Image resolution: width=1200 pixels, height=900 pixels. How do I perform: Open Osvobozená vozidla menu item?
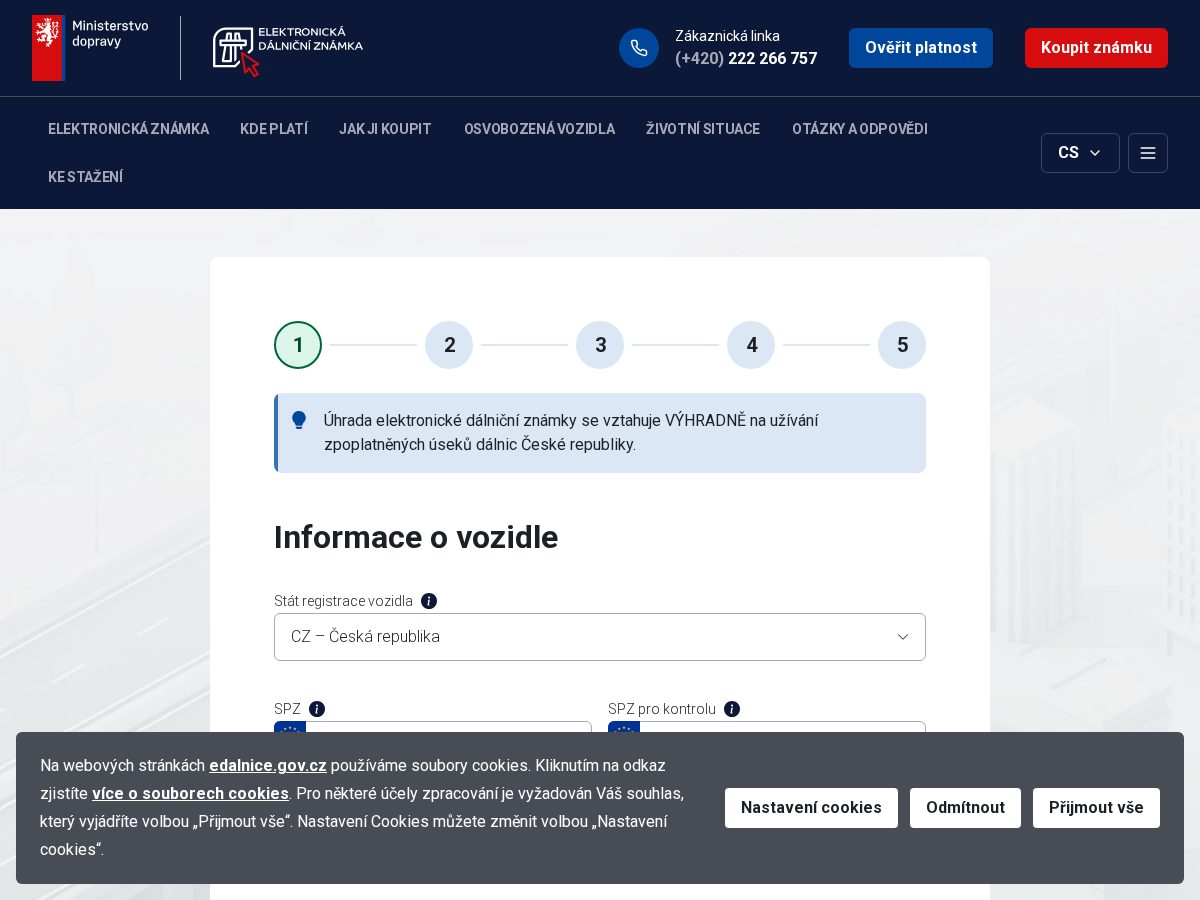pyautogui.click(x=539, y=129)
